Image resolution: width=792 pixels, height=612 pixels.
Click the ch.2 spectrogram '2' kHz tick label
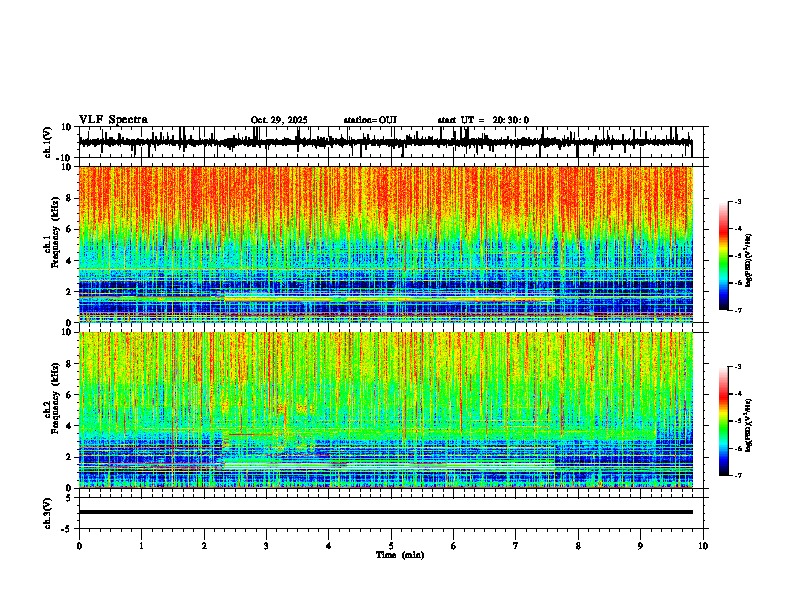pyautogui.click(x=70, y=457)
